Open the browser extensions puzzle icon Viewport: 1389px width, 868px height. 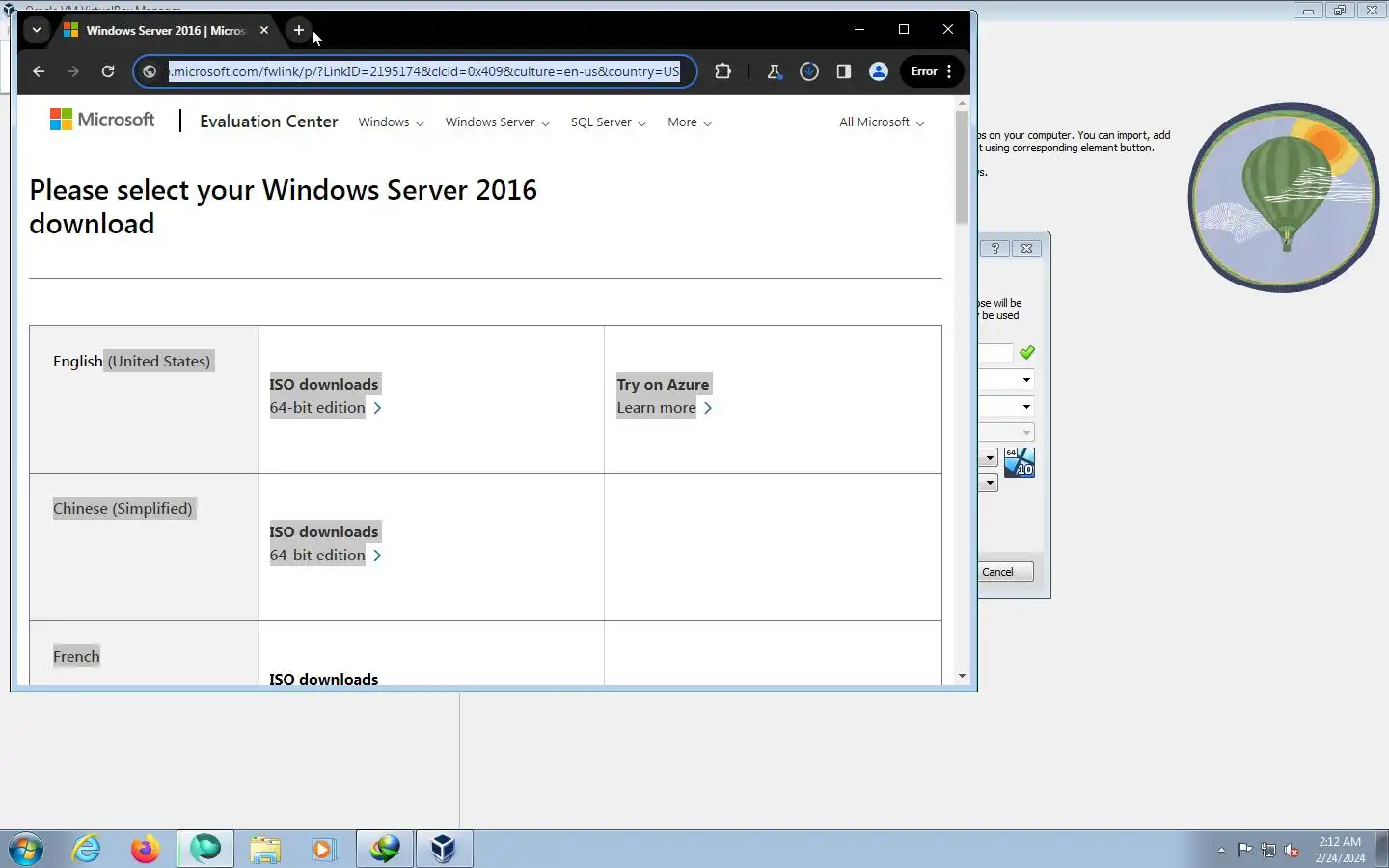[x=722, y=71]
